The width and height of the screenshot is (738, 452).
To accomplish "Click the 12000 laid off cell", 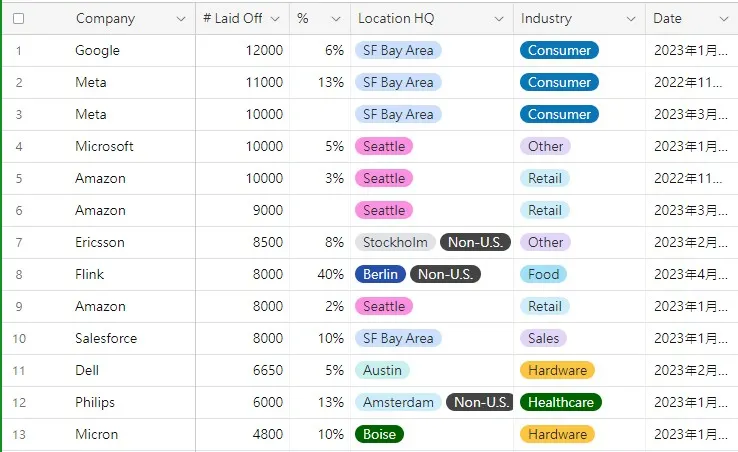I will 264,50.
